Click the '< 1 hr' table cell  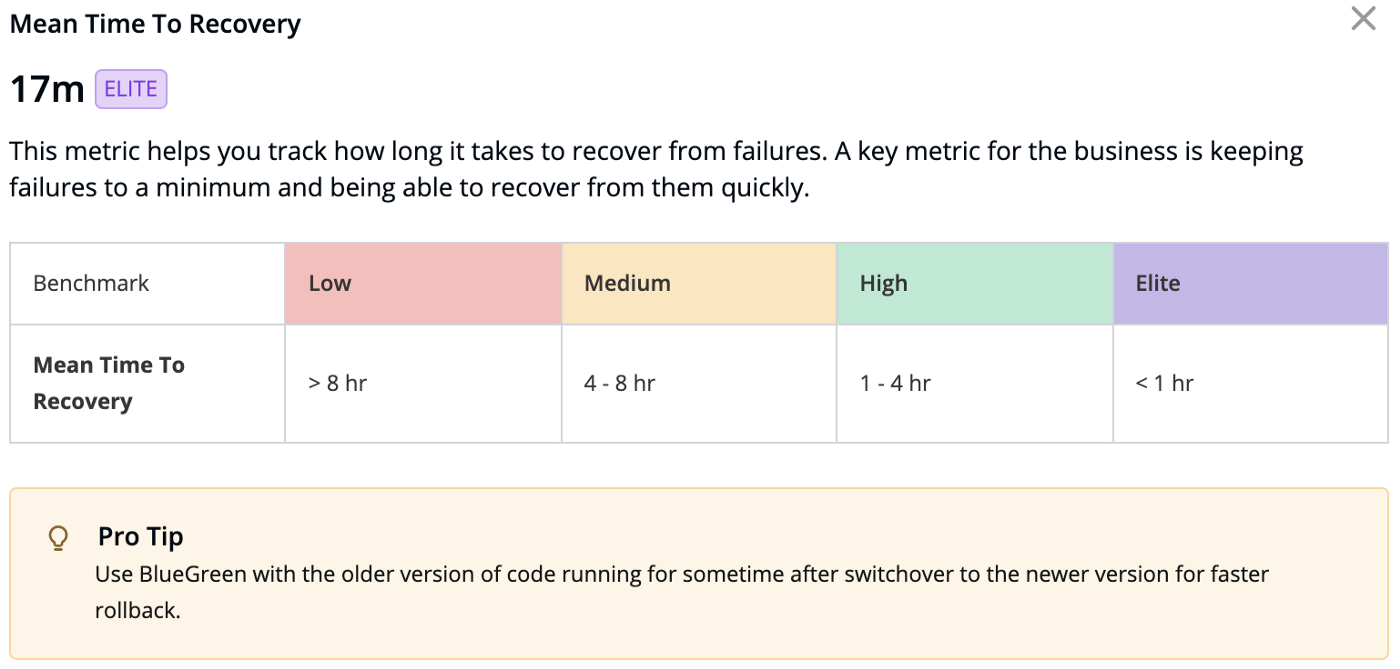point(1165,383)
